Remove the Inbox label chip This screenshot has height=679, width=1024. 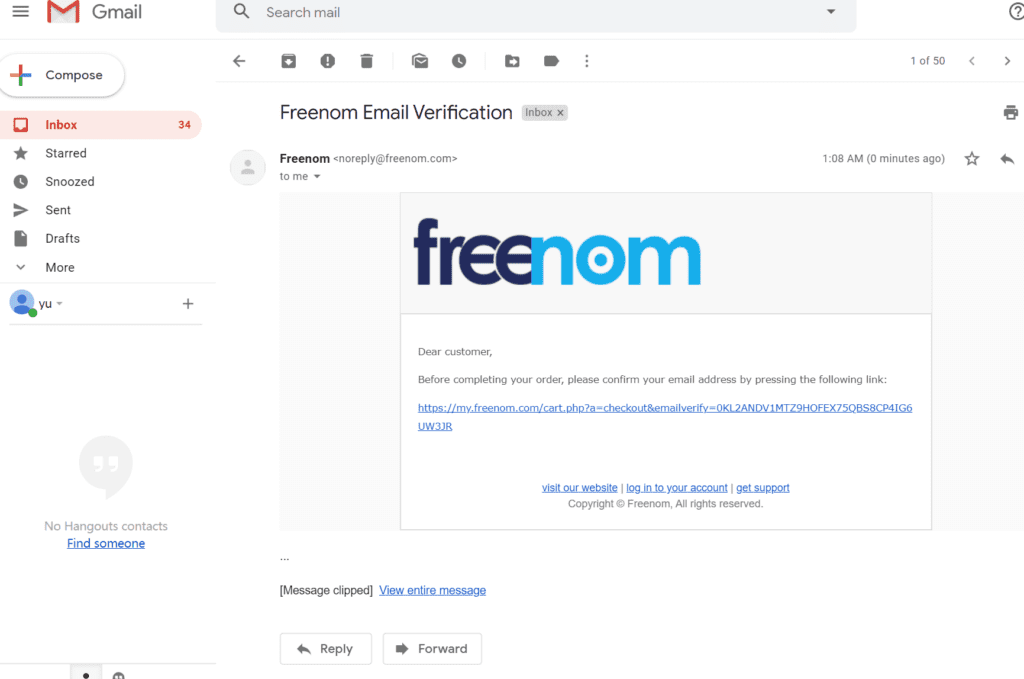[x=561, y=112]
